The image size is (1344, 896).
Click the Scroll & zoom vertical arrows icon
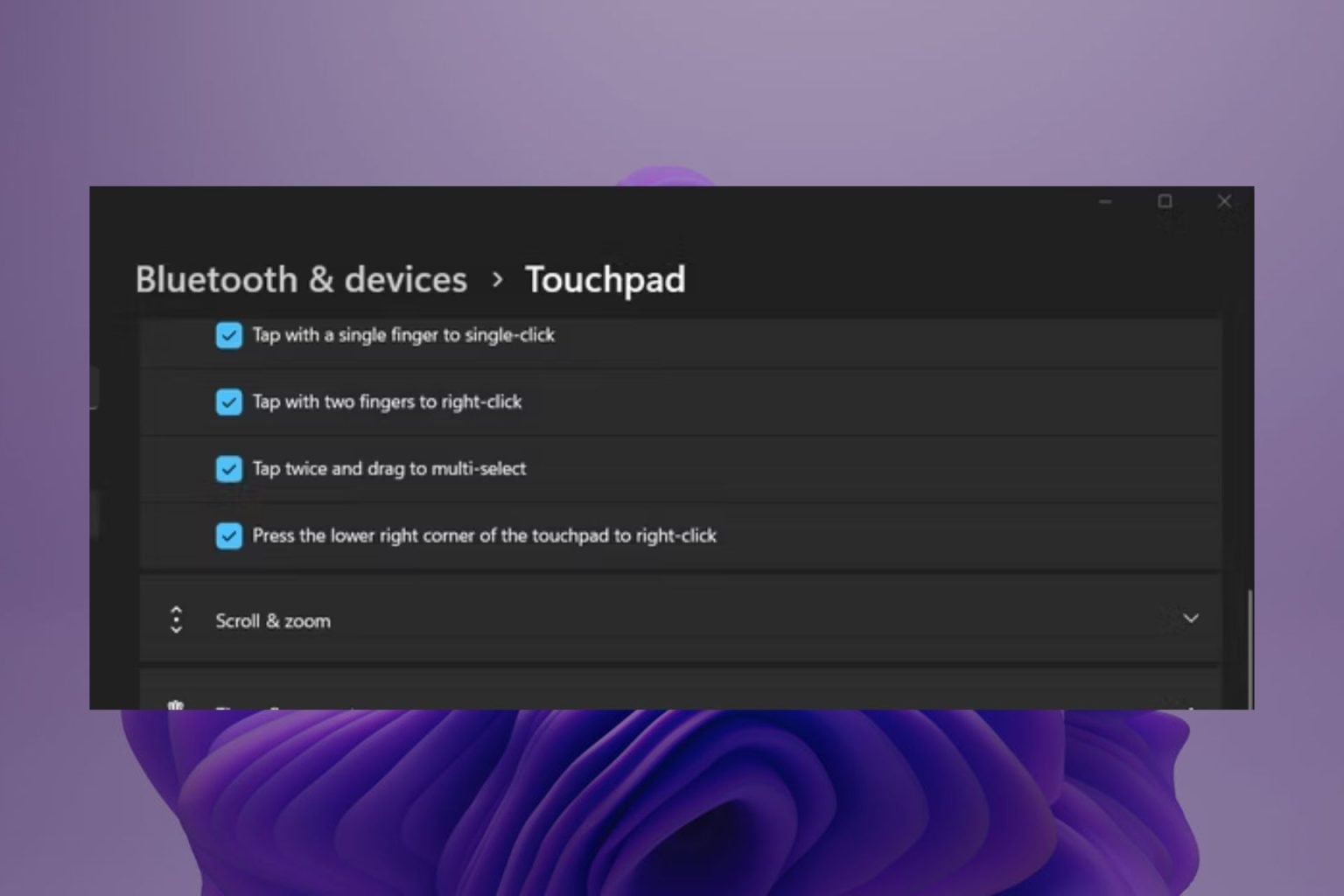tap(177, 619)
